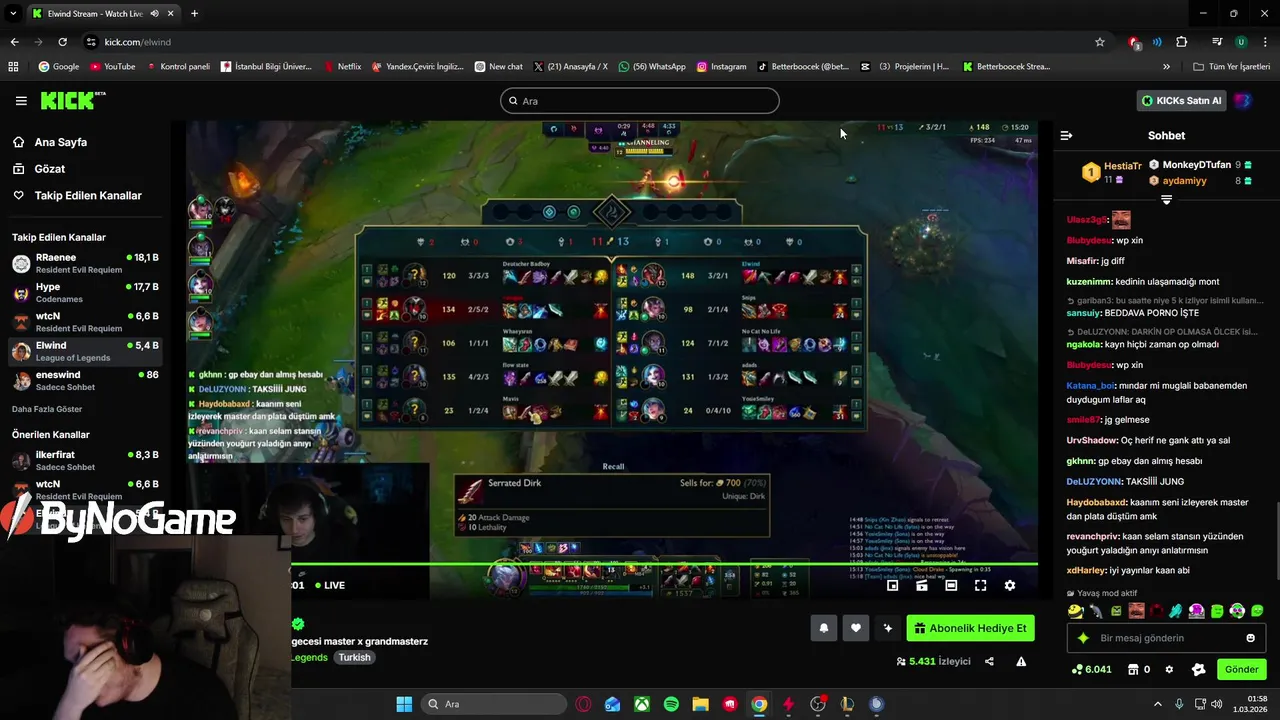Open HestiaTr top gifter entry
1280x720 pixels.
(x=1110, y=172)
